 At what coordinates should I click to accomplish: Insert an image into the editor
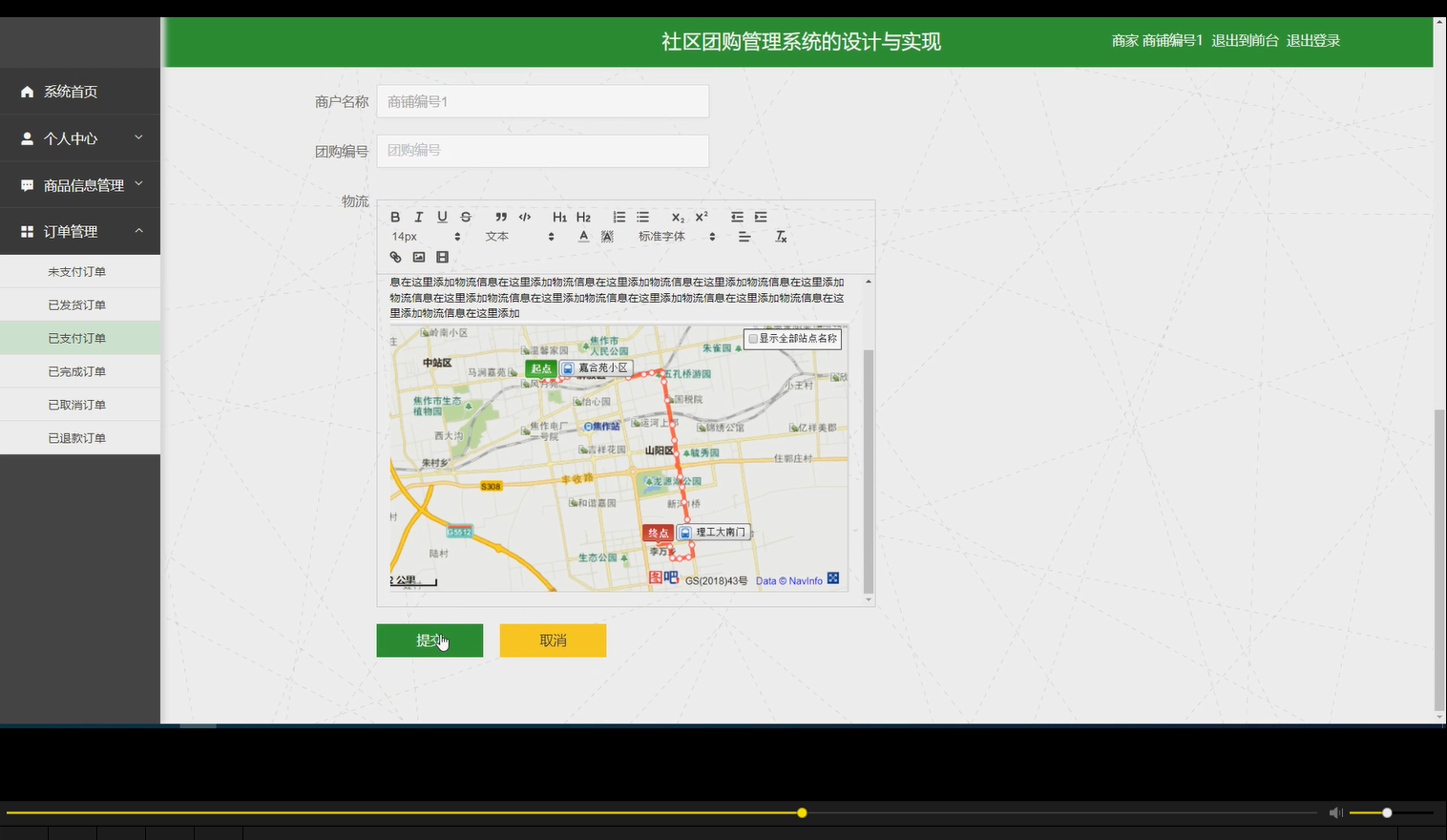418,257
